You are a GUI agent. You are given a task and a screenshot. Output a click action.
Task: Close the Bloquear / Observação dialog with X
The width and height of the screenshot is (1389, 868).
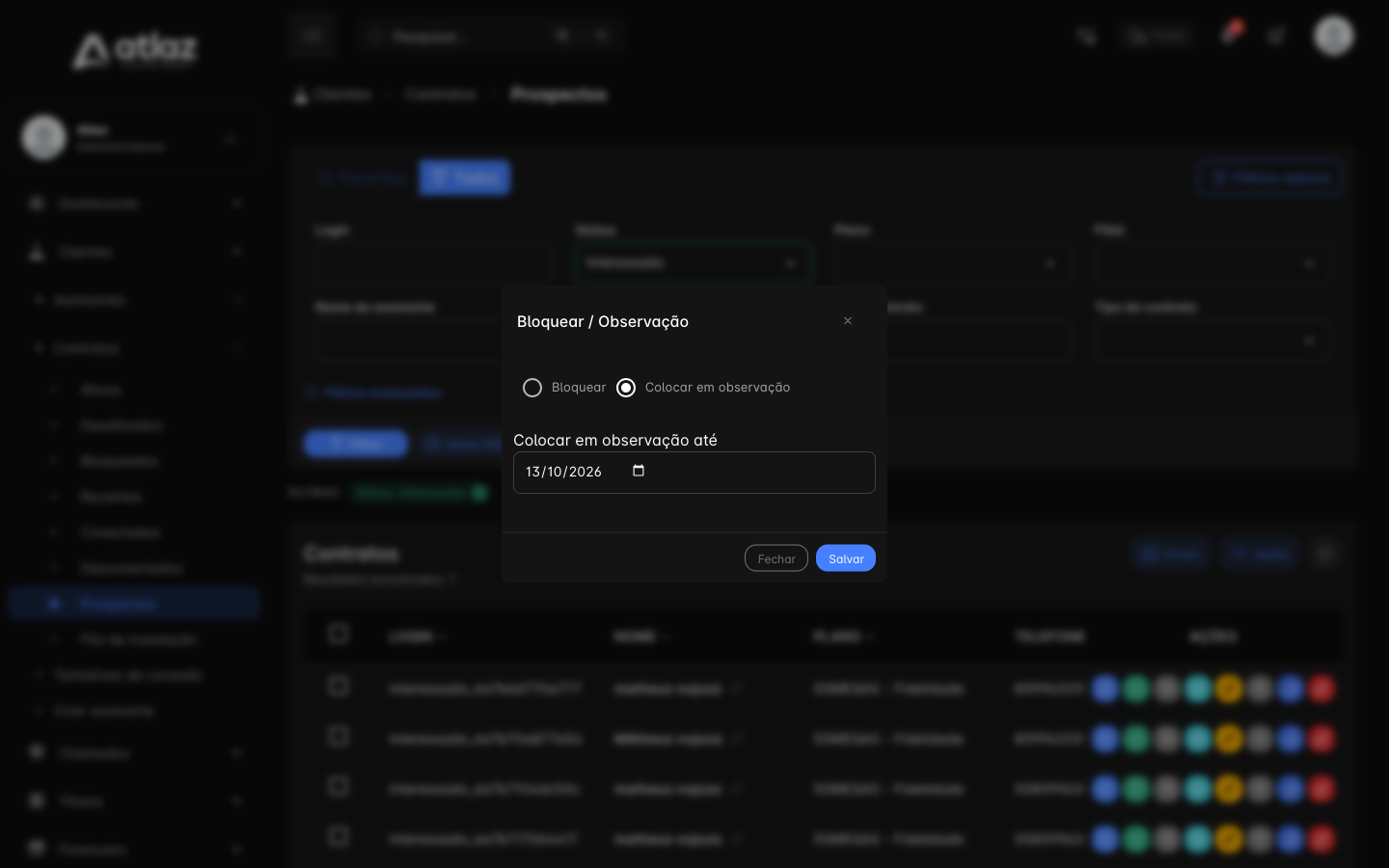848,321
